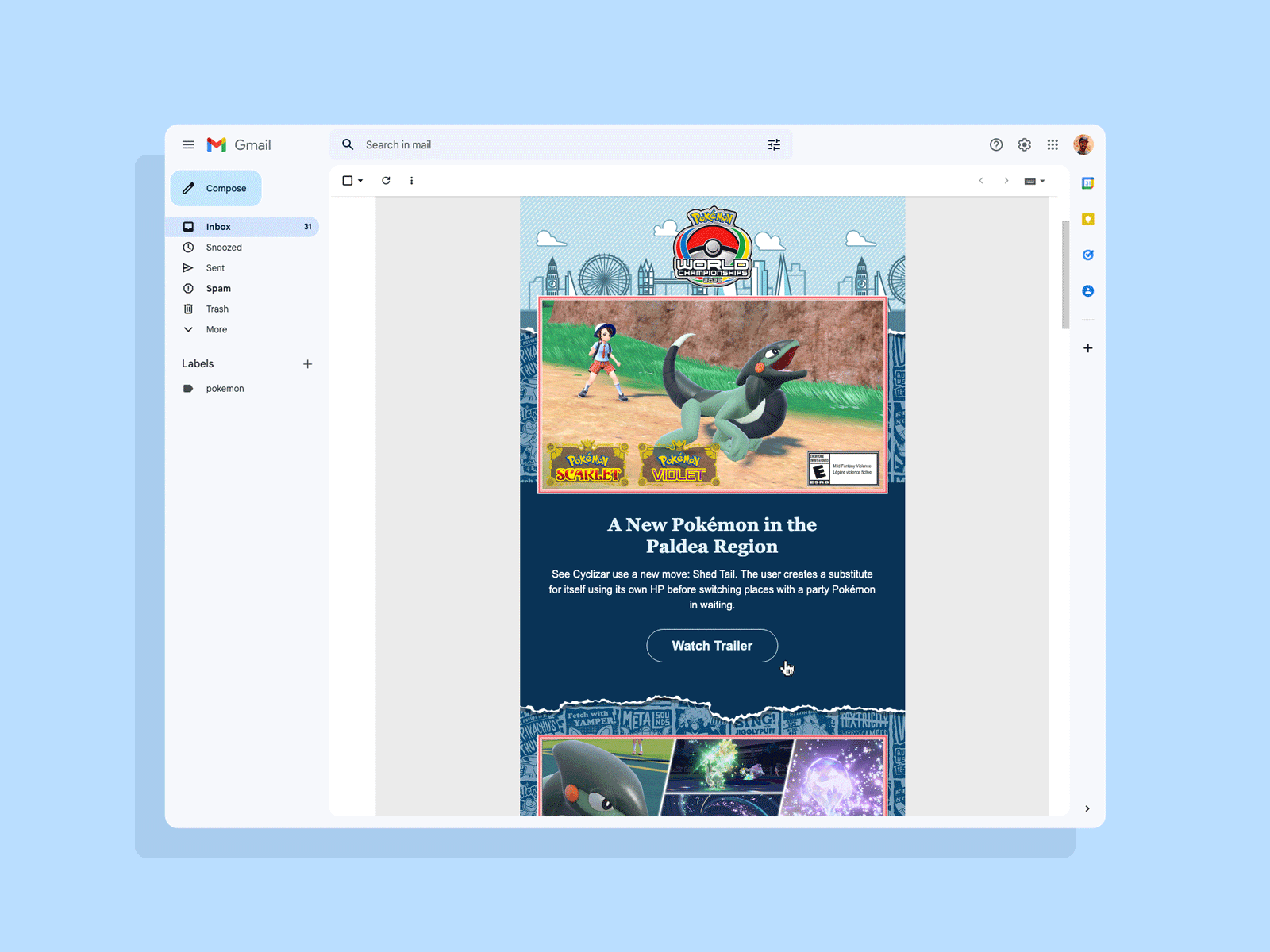Image resolution: width=1270 pixels, height=952 pixels.
Task: Click the Pokémon Scarlet logo
Action: coord(588,465)
